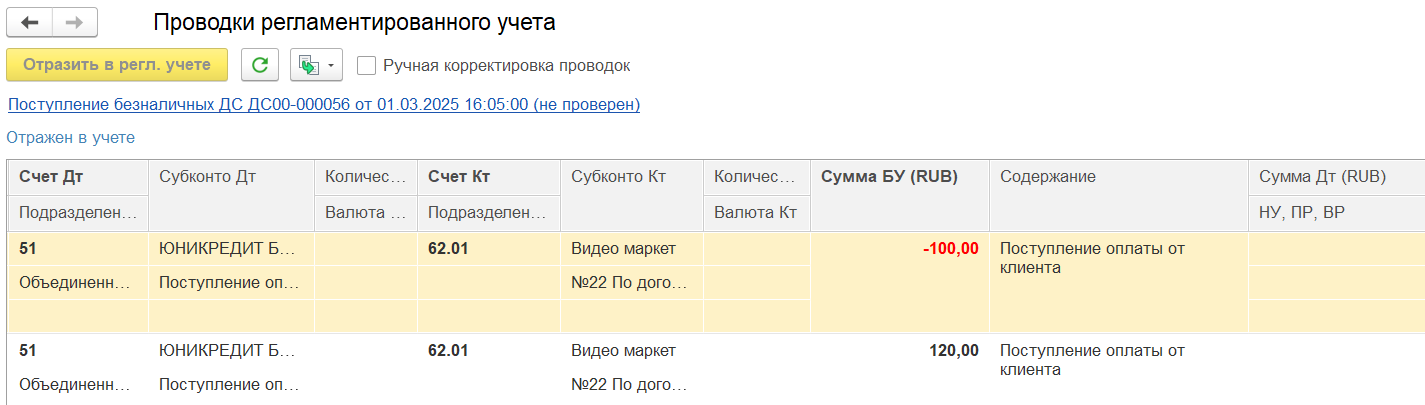The height and width of the screenshot is (405, 1425).
Task: Click Видео маркет cell in second posting
Action: coord(631,351)
